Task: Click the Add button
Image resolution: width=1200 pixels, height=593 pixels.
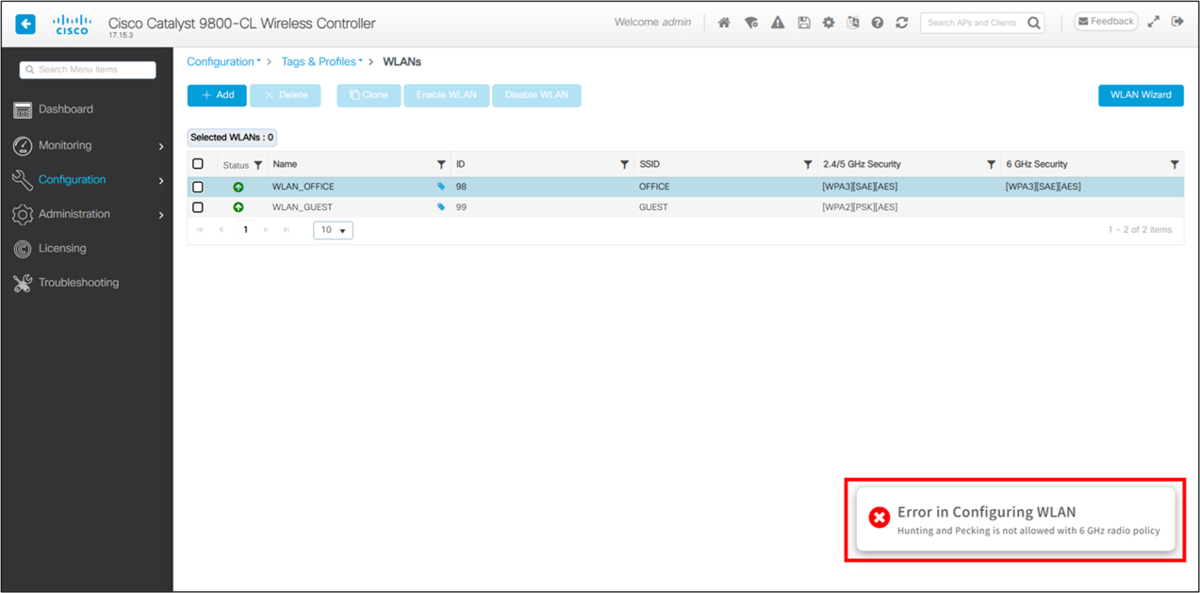Action: (217, 95)
